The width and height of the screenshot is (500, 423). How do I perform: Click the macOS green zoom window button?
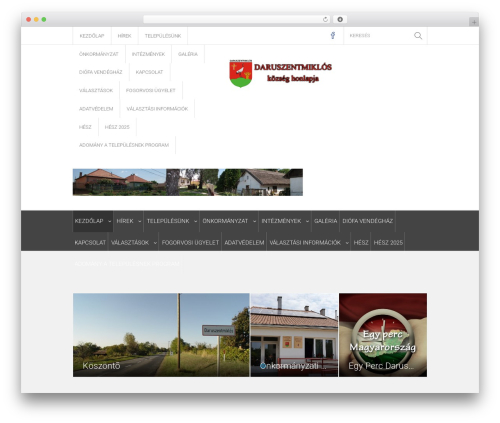(44, 20)
